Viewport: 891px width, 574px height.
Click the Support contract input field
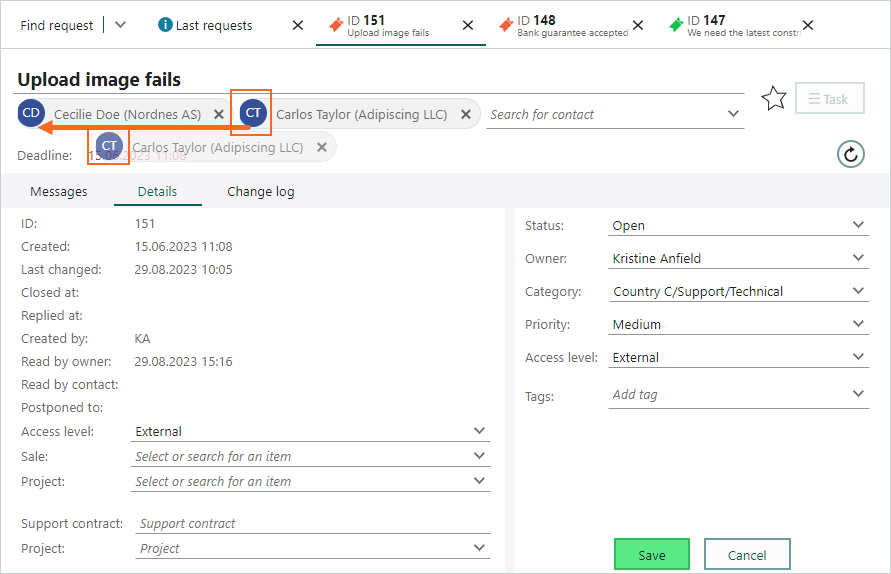[x=313, y=523]
